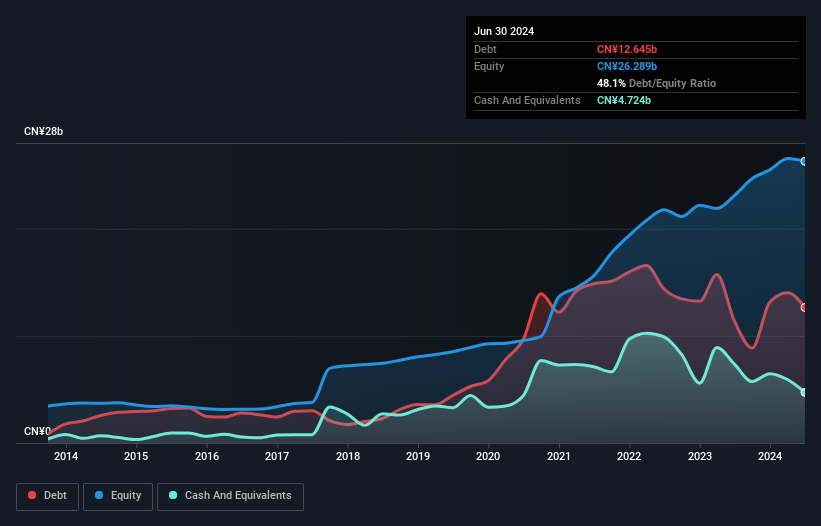This screenshot has height=526, width=821.
Task: Click the CN¥4.724b cash value
Action: (x=624, y=100)
